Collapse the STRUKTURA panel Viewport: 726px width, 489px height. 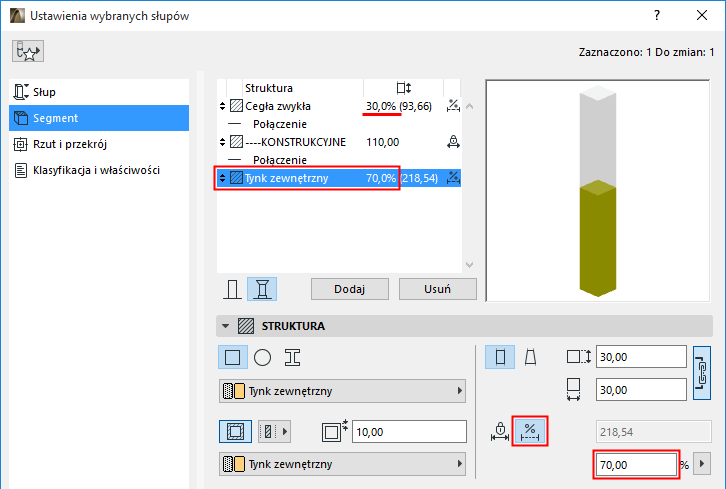point(225,326)
